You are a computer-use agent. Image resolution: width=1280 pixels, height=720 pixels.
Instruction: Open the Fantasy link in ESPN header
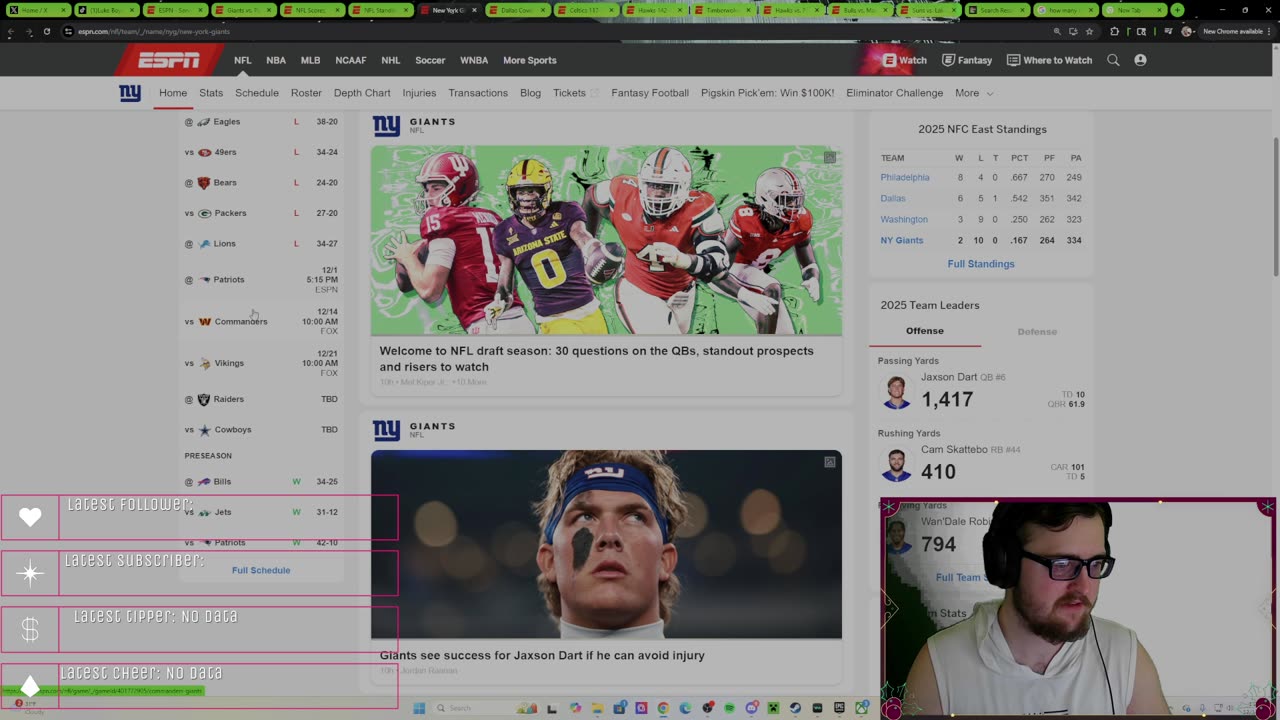click(967, 60)
